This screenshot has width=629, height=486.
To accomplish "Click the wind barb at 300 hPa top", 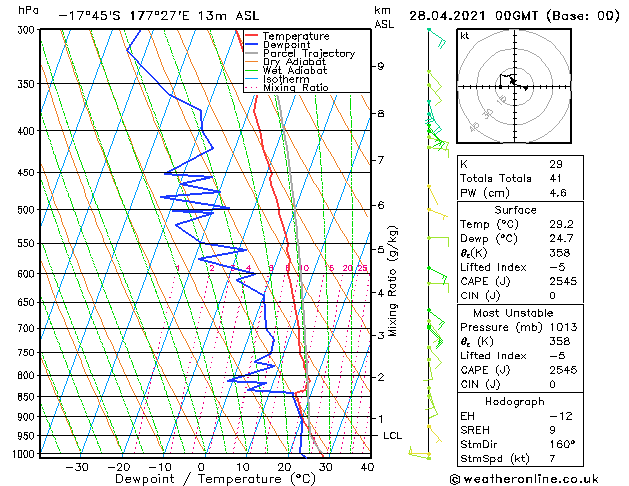I will [437, 38].
